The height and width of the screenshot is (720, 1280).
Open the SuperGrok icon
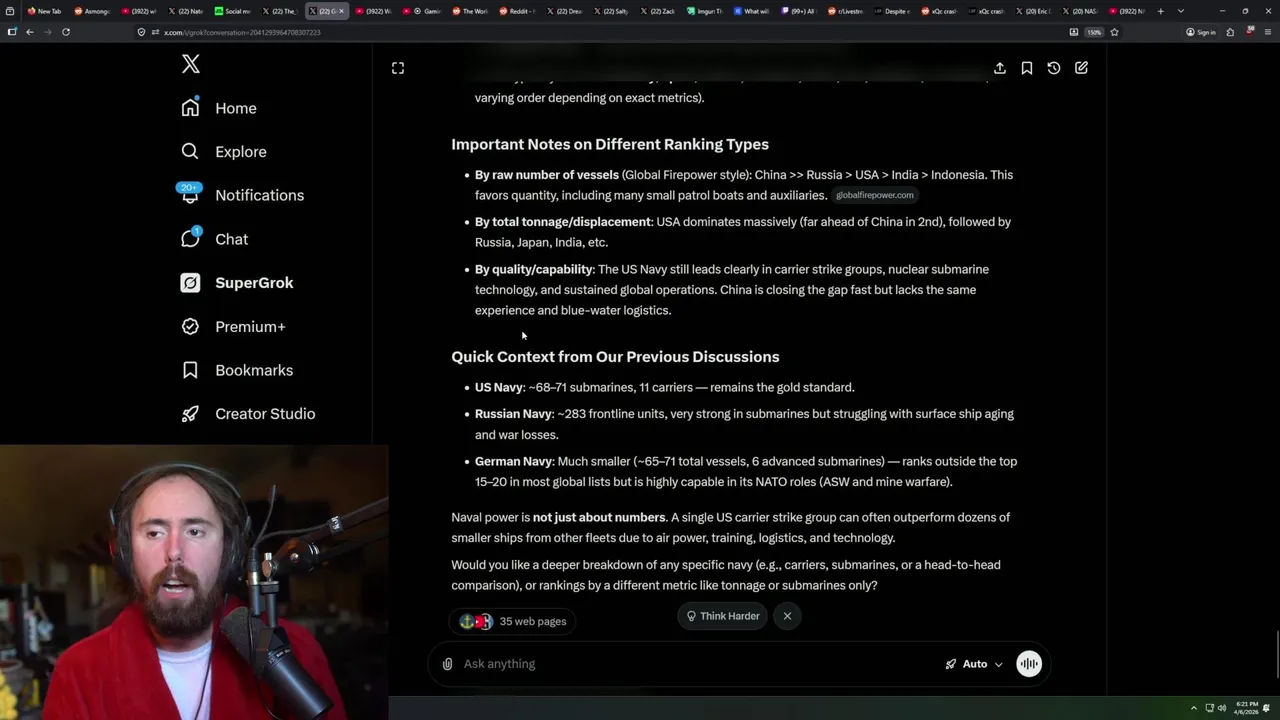(190, 283)
